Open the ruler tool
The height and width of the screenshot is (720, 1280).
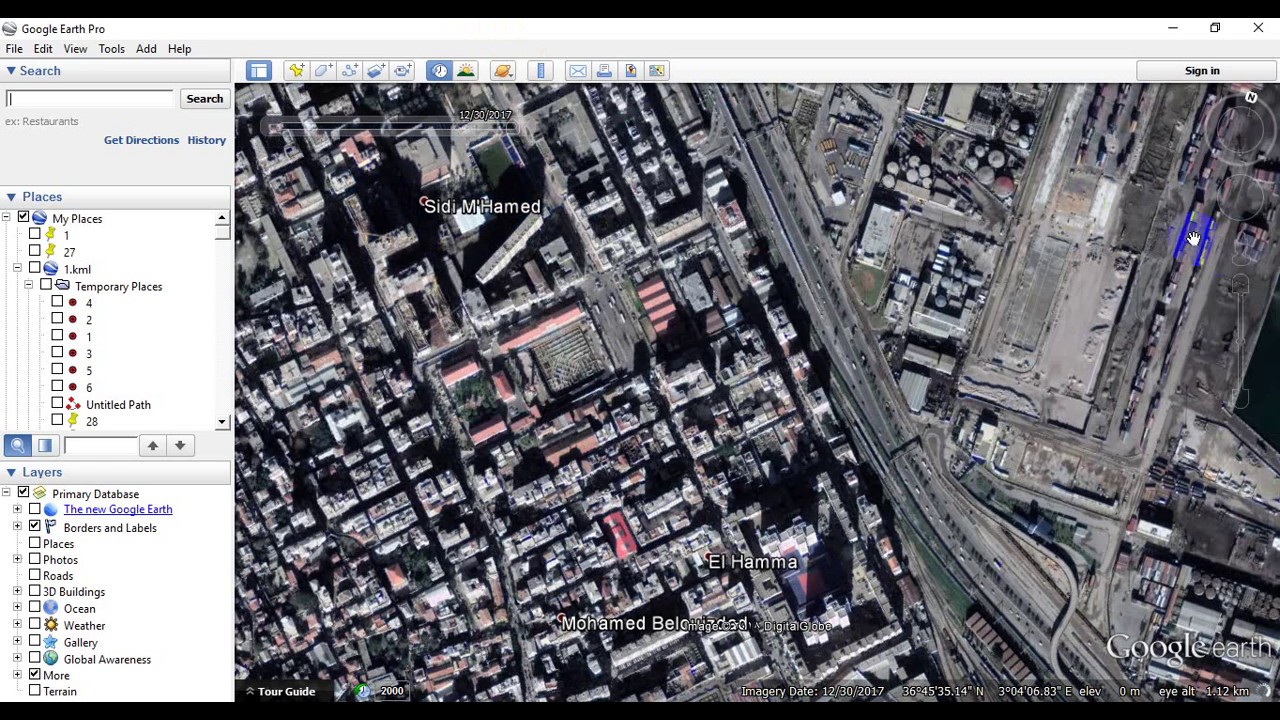click(x=541, y=70)
